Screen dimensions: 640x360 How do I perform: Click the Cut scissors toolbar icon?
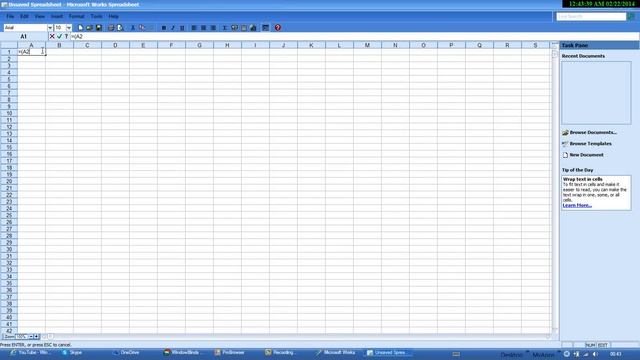click(133, 28)
